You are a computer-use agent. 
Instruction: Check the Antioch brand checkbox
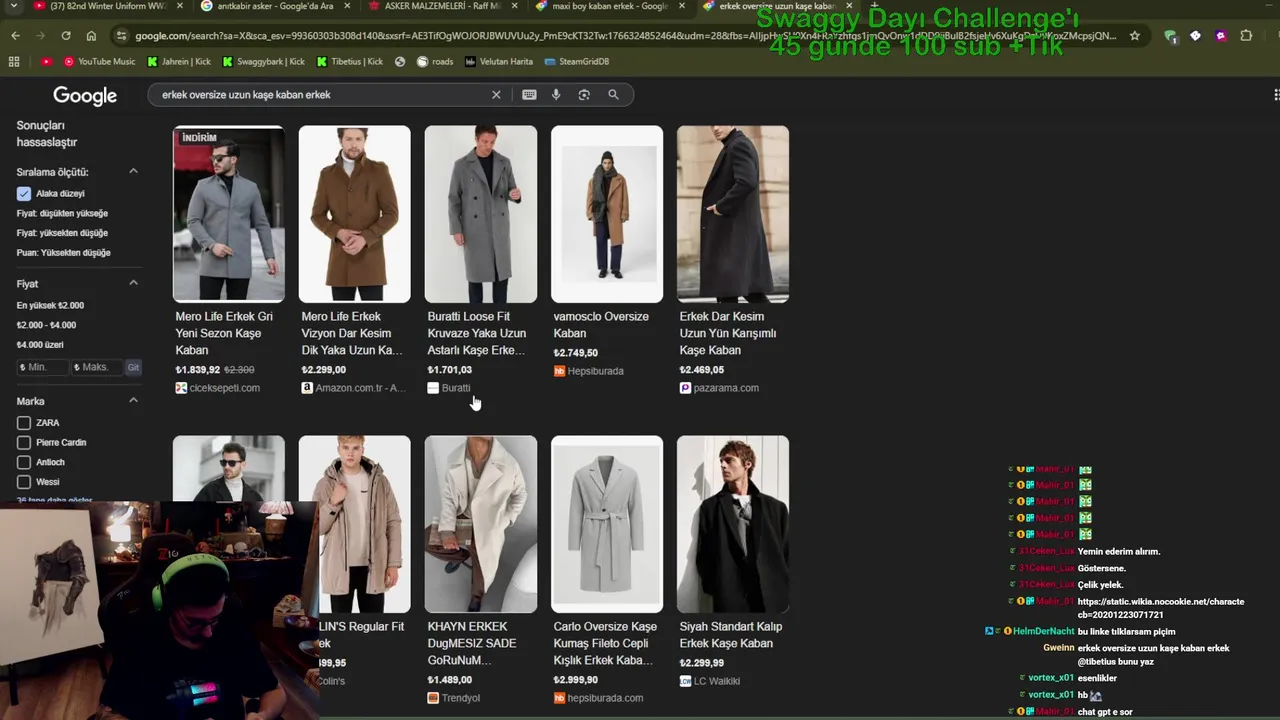click(x=24, y=462)
